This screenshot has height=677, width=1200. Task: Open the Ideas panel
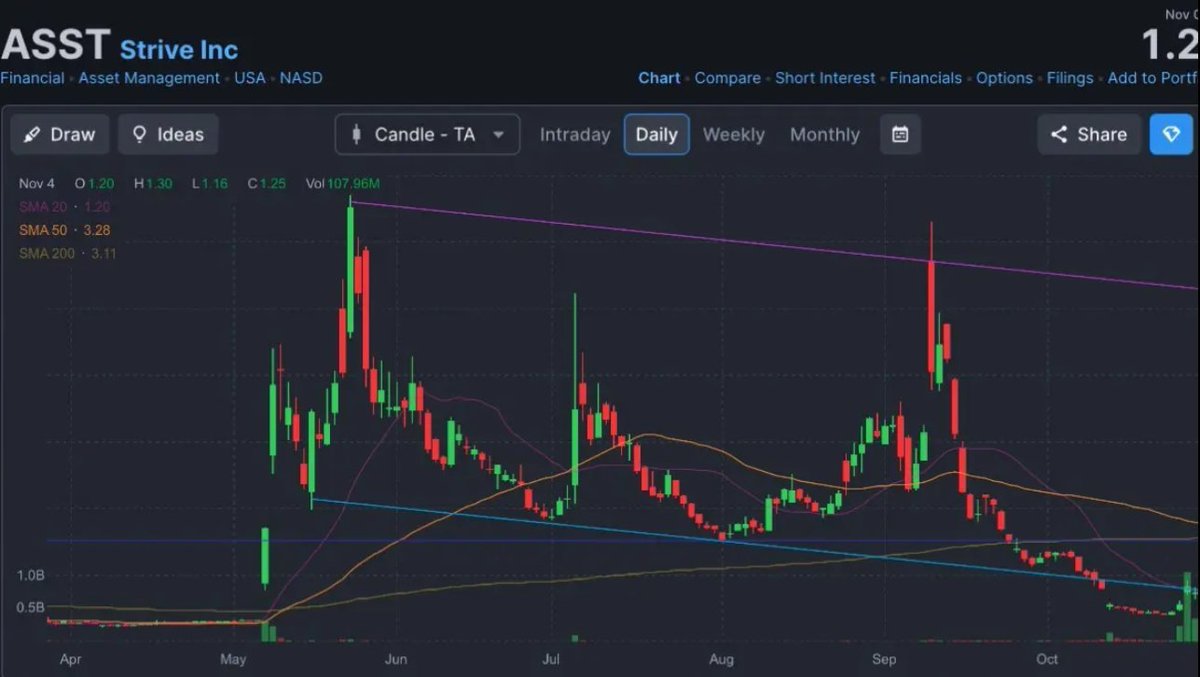tap(168, 134)
